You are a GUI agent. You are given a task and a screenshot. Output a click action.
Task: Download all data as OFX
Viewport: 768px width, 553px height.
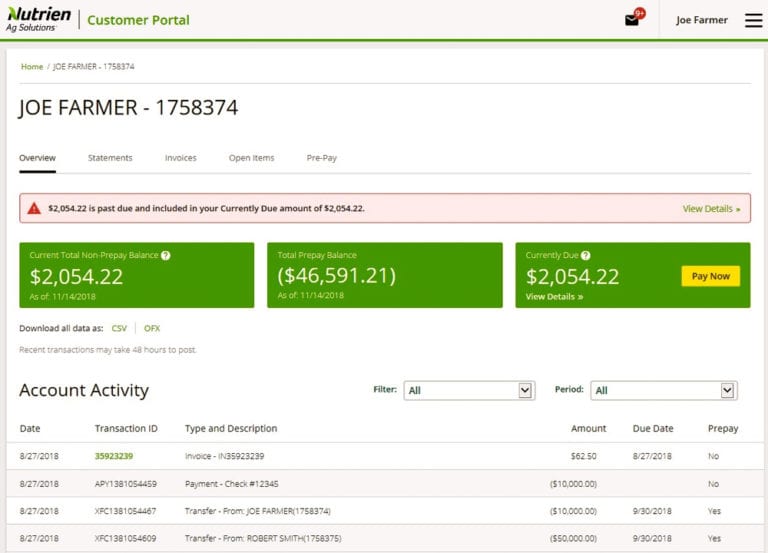point(152,328)
